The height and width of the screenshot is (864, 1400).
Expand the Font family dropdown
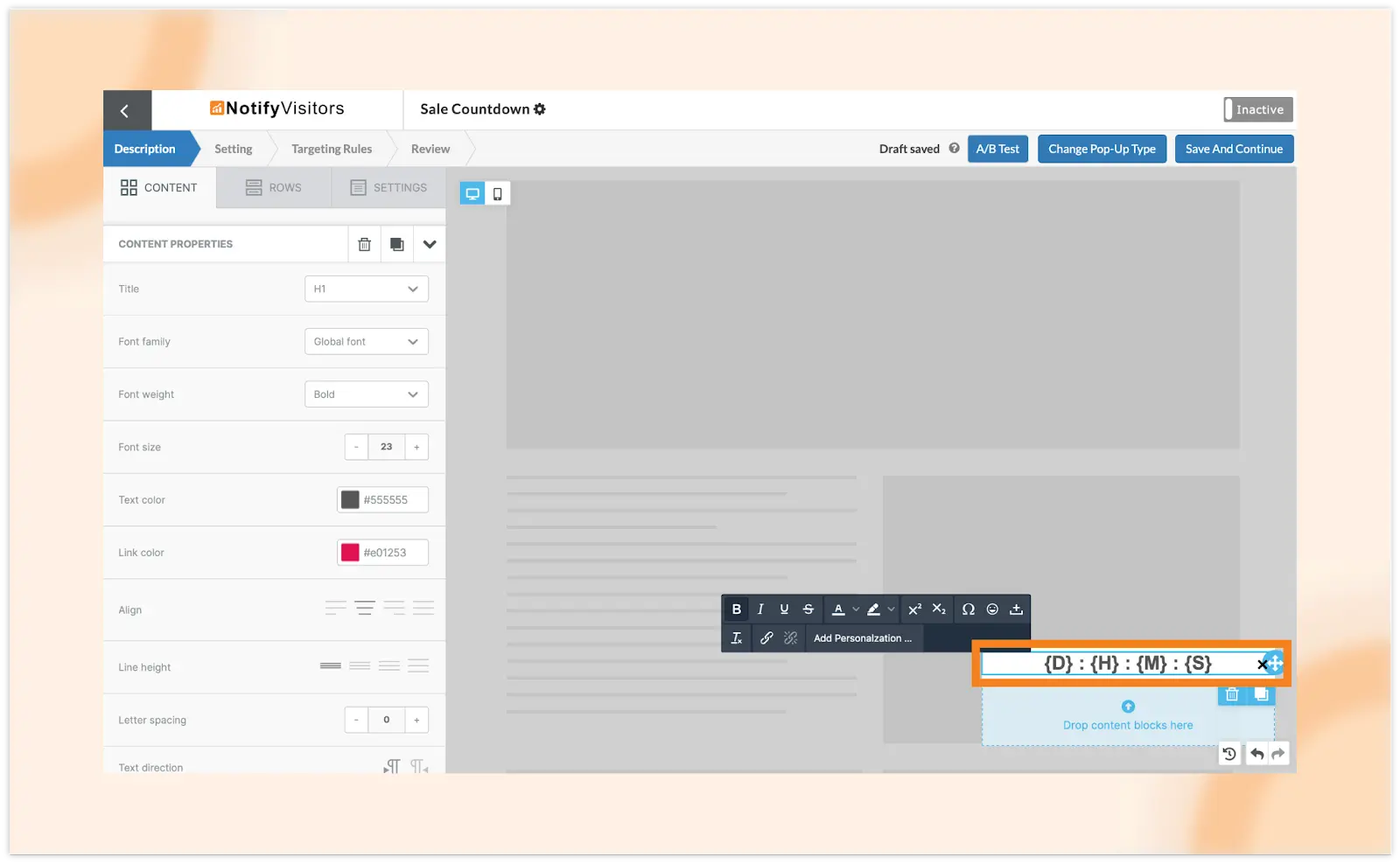(x=366, y=342)
